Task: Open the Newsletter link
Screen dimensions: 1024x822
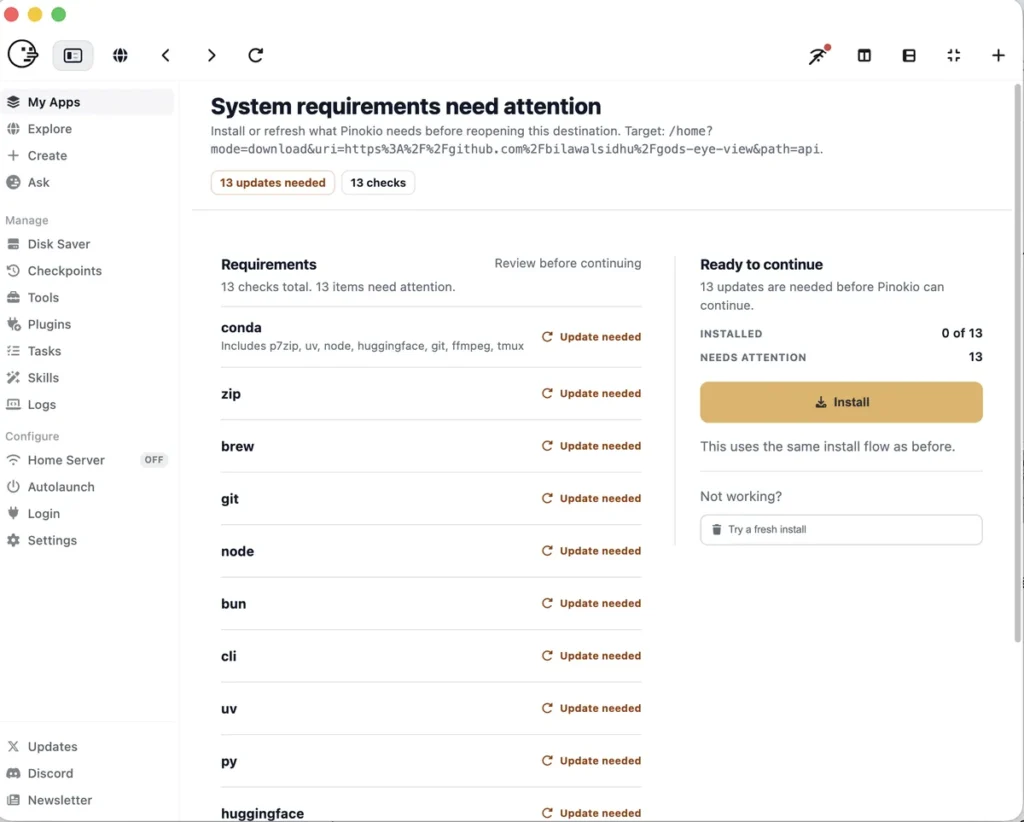Action: tap(88, 800)
